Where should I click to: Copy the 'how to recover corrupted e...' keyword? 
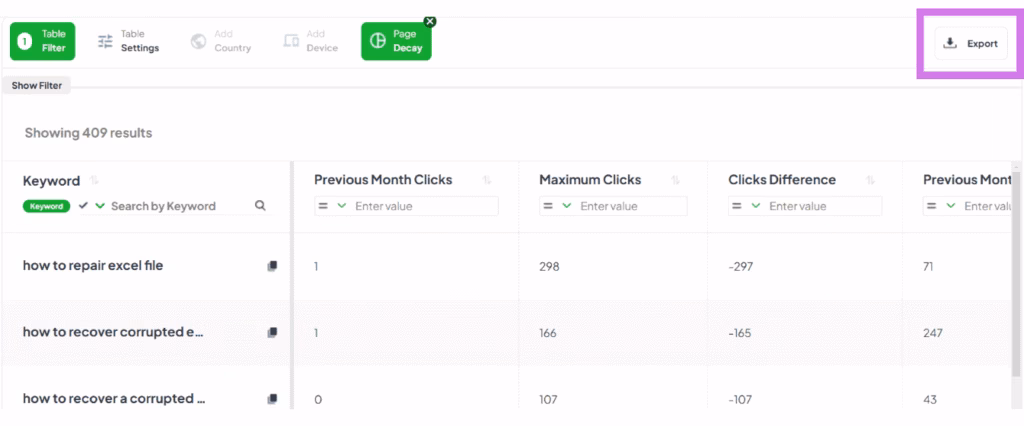pyautogui.click(x=272, y=332)
